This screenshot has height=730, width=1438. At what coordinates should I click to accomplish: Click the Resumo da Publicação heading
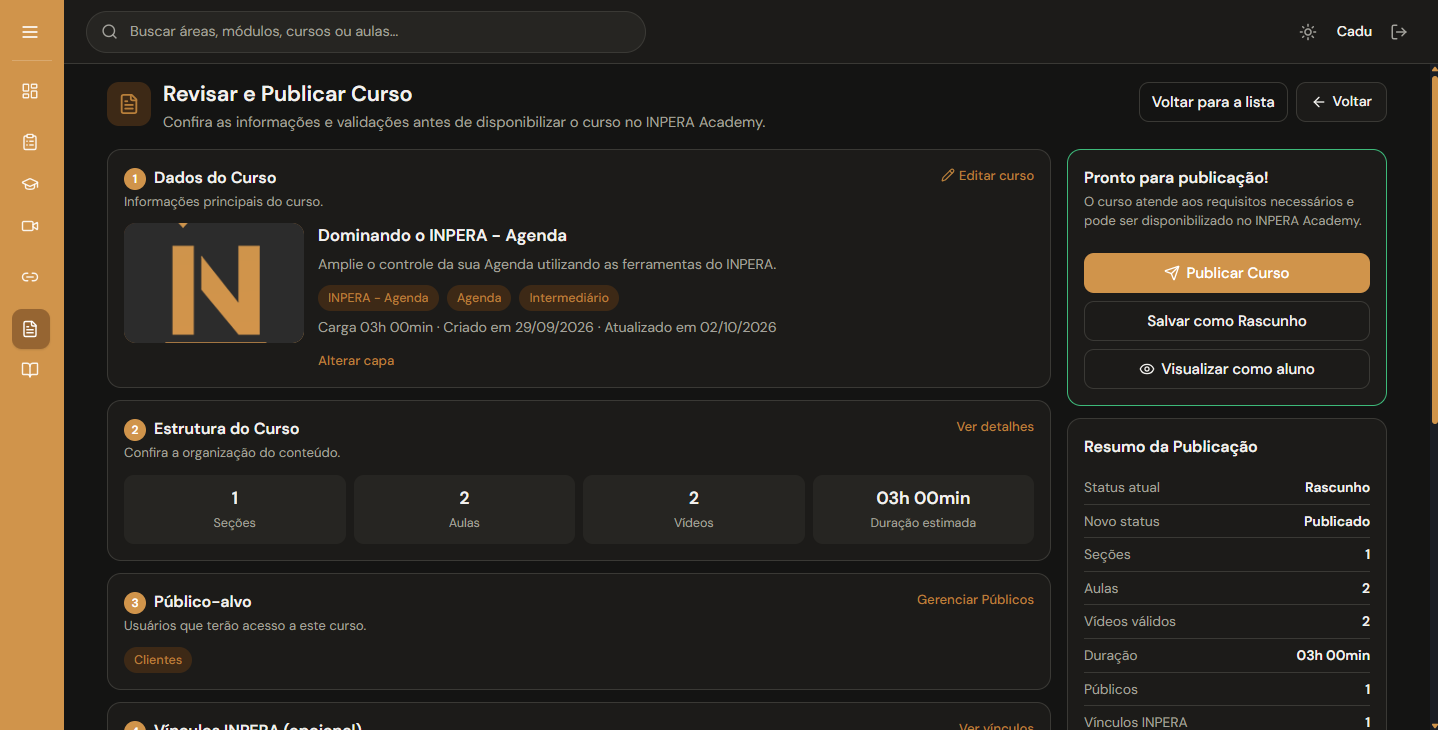pyautogui.click(x=1171, y=447)
